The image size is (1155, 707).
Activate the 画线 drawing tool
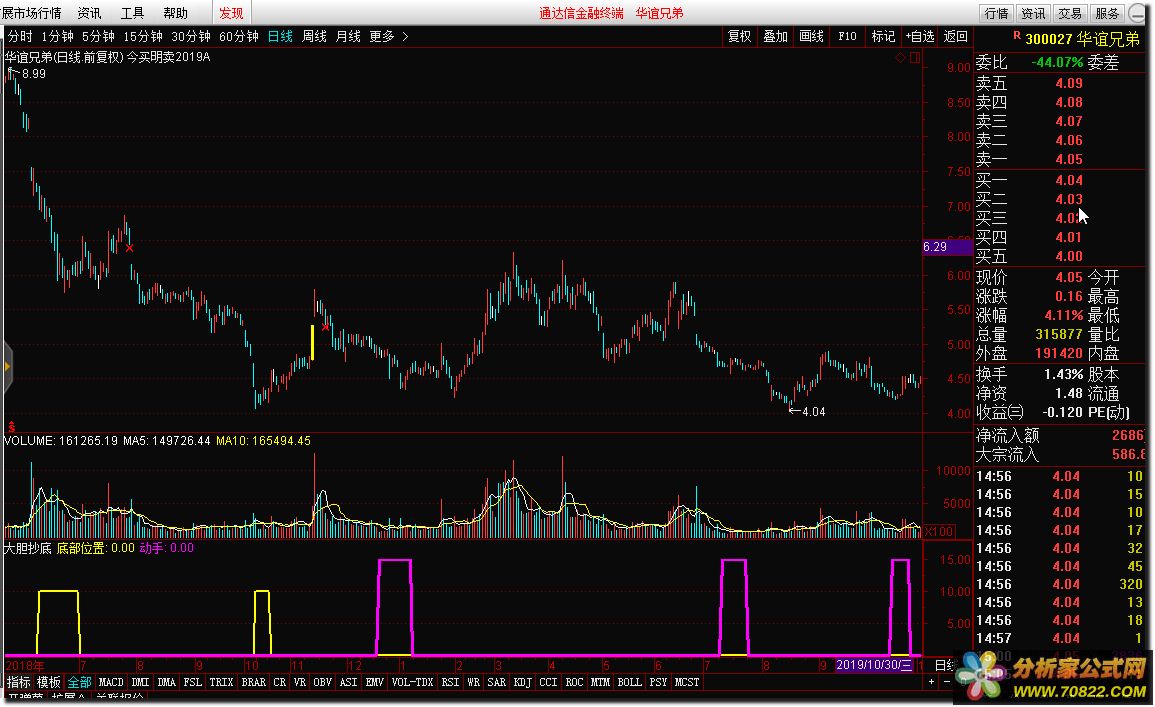[812, 36]
